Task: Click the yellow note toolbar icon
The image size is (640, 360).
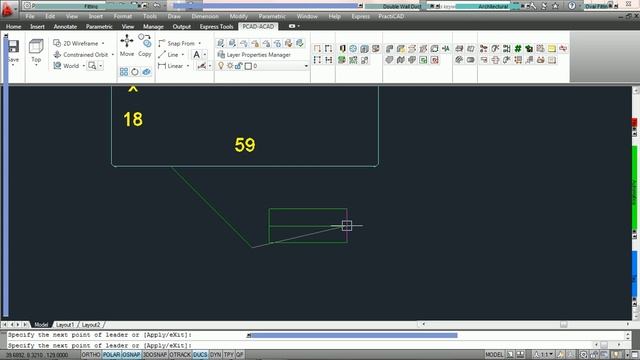Action: click(552, 49)
